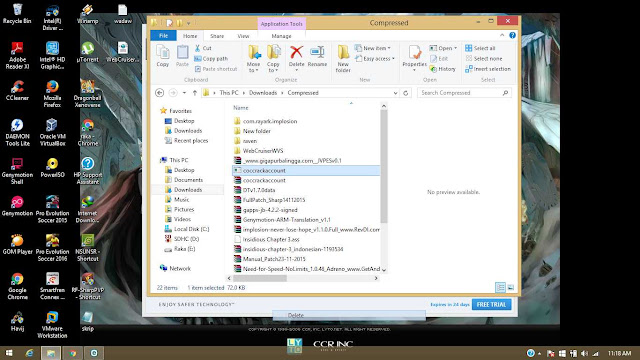The width and height of the screenshot is (640, 360).
Task: Click Invert selection in ribbon
Action: tap(488, 69)
